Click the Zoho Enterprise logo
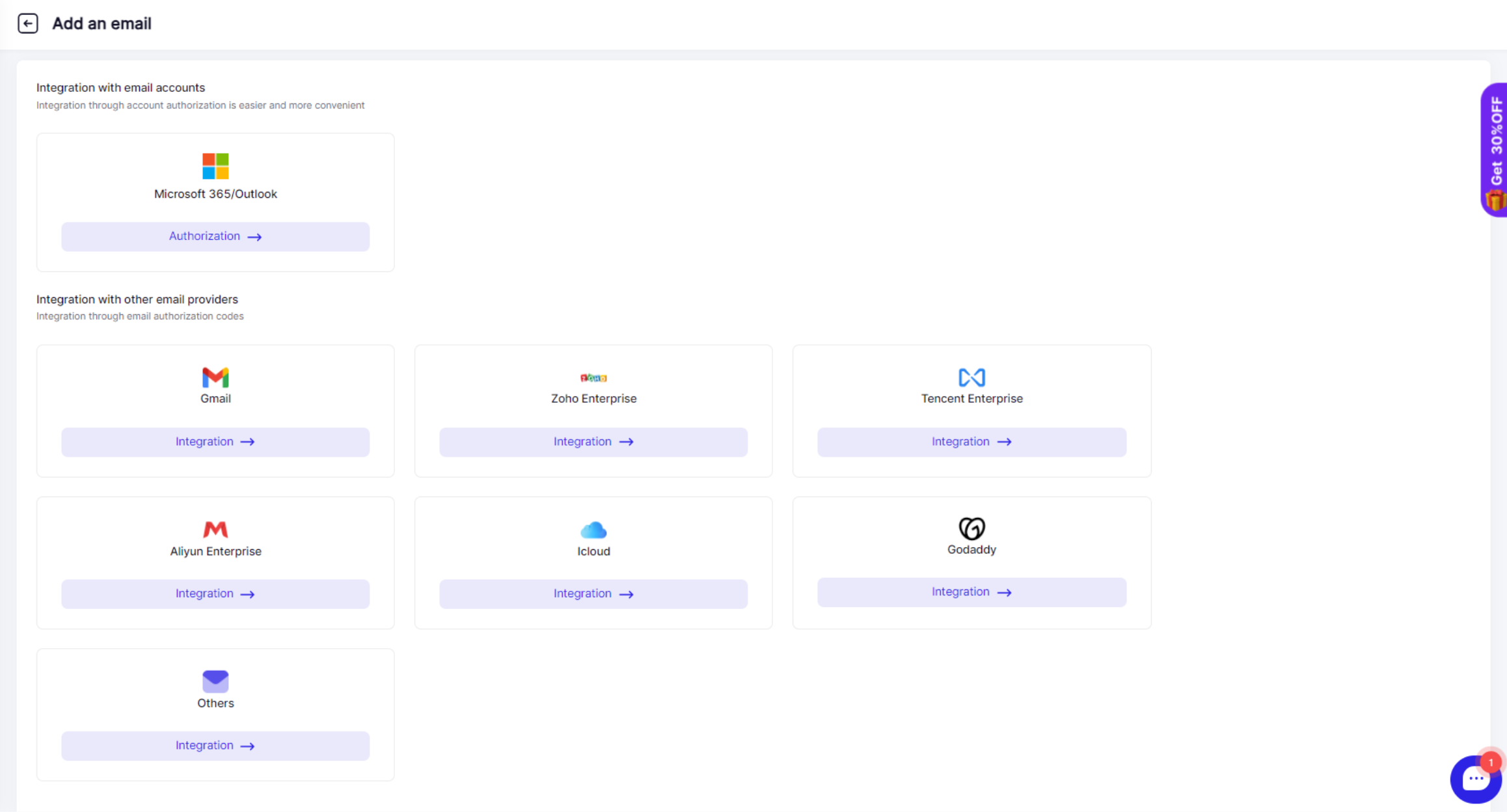Image resolution: width=1507 pixels, height=812 pixels. click(593, 377)
